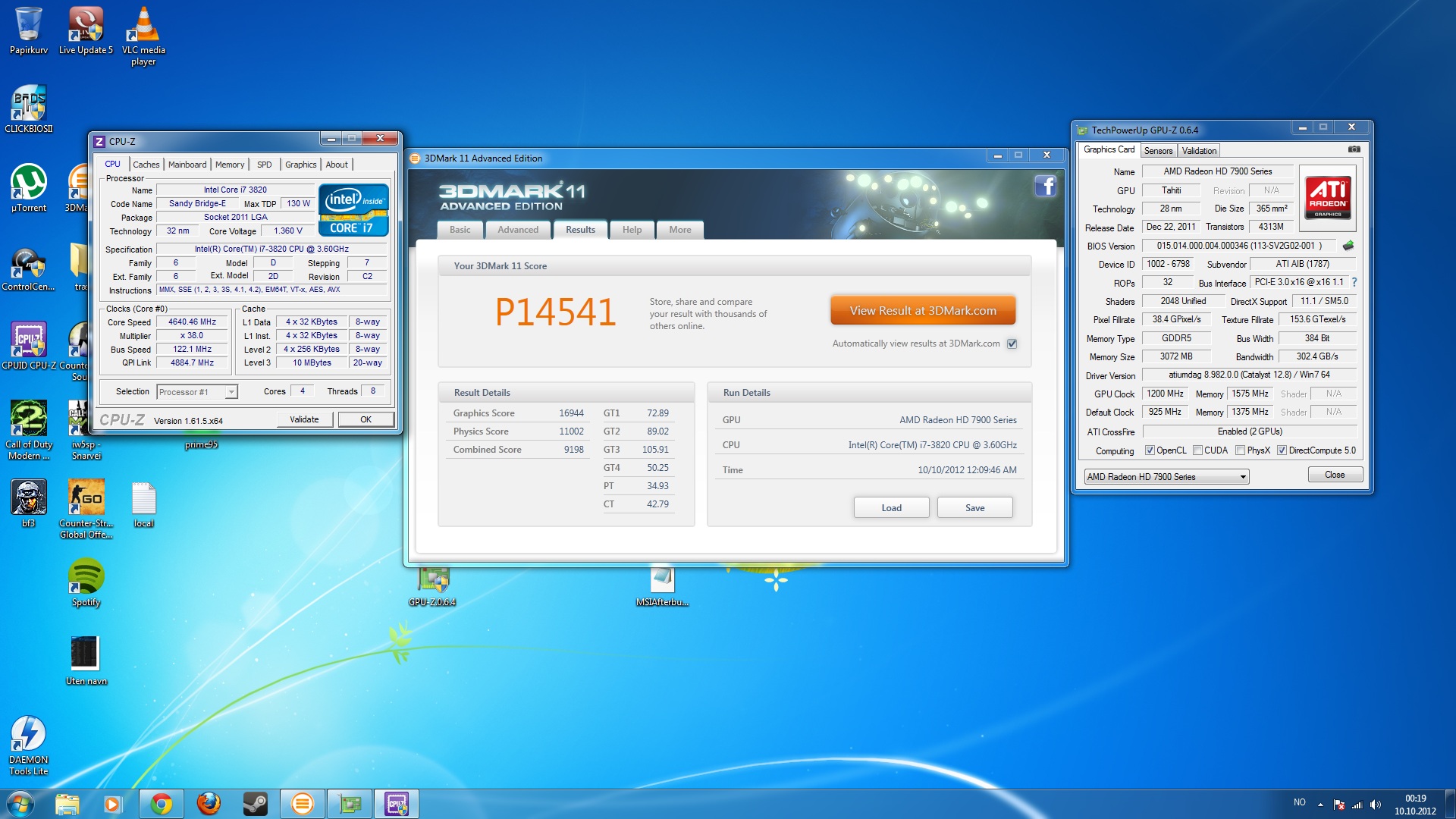Click Bus Interface question mark in GPU-Z
Image resolution: width=1456 pixels, height=819 pixels.
1354,282
